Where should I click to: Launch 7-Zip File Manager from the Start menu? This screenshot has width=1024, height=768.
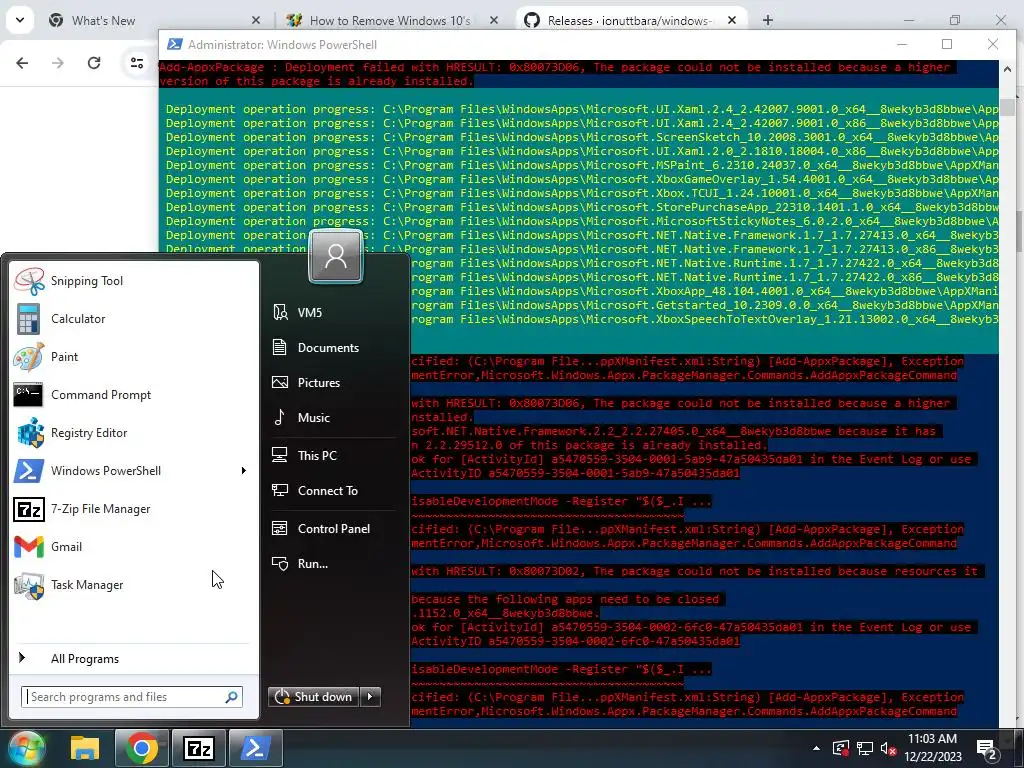(134, 509)
